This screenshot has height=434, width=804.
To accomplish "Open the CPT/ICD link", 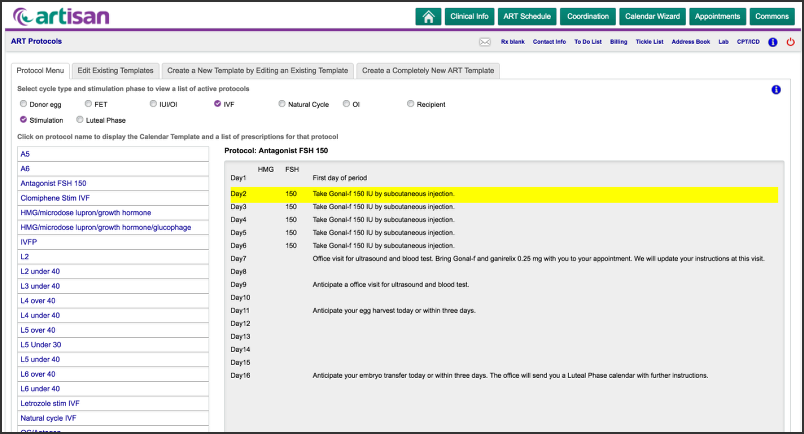I will [x=748, y=42].
